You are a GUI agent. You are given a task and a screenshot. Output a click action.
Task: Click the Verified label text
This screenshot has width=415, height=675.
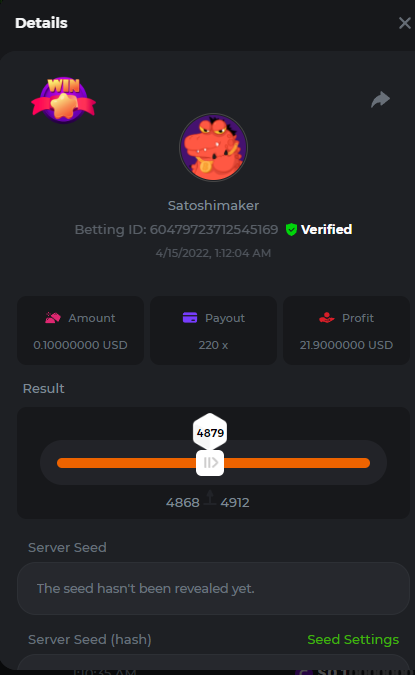click(x=326, y=229)
